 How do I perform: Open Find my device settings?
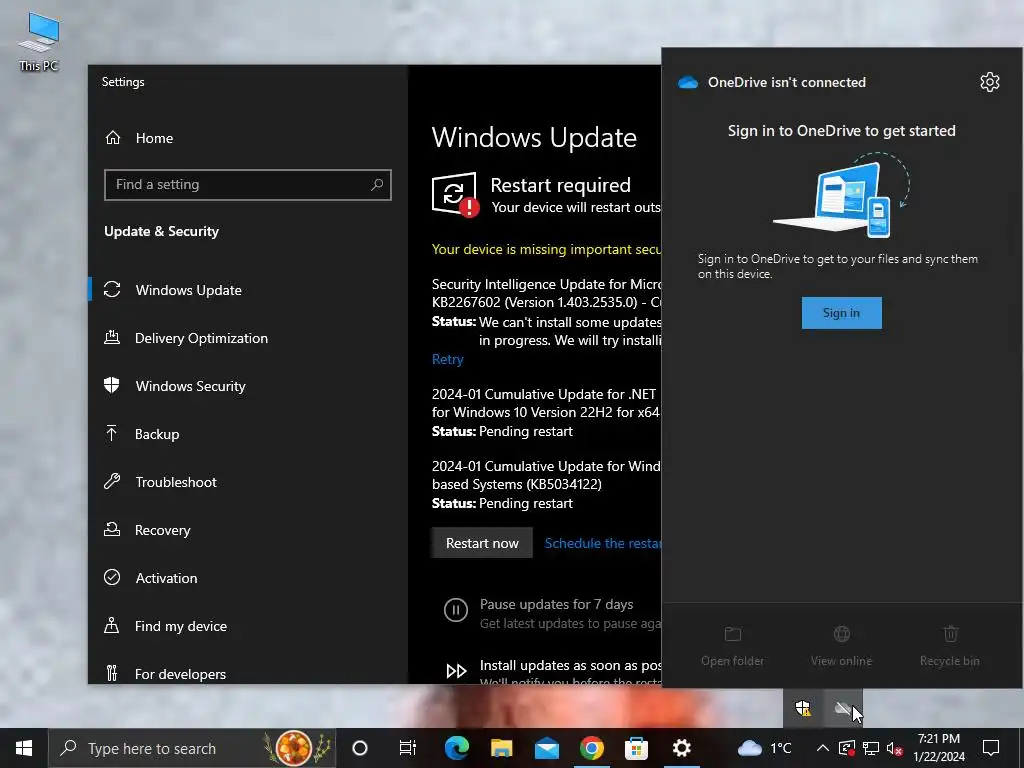pyautogui.click(x=248, y=626)
